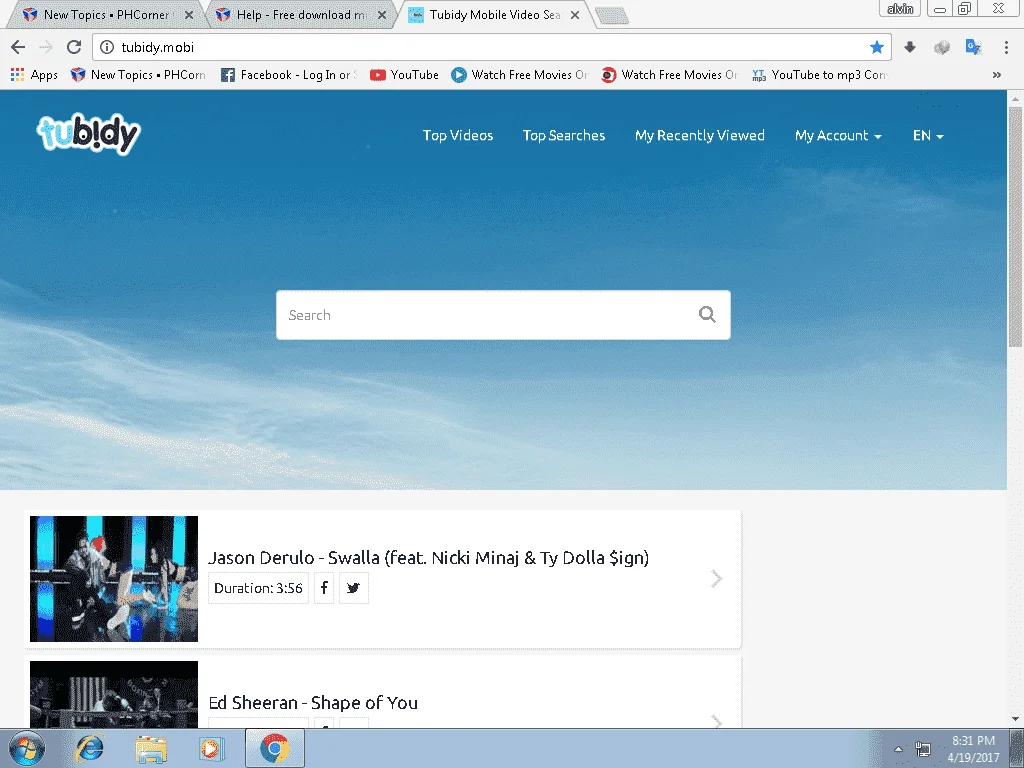
Task: Click the gray extension icon beside download arrow
Action: [941, 47]
